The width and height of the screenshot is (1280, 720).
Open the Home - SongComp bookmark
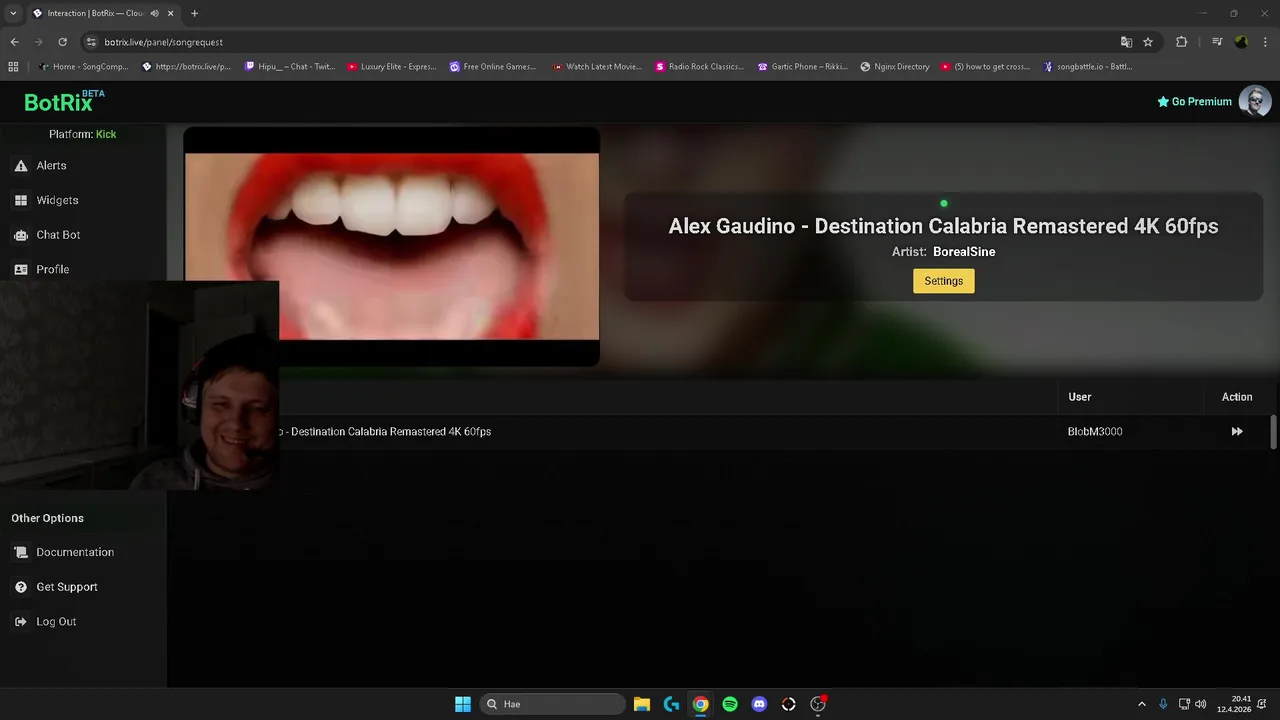click(x=83, y=67)
